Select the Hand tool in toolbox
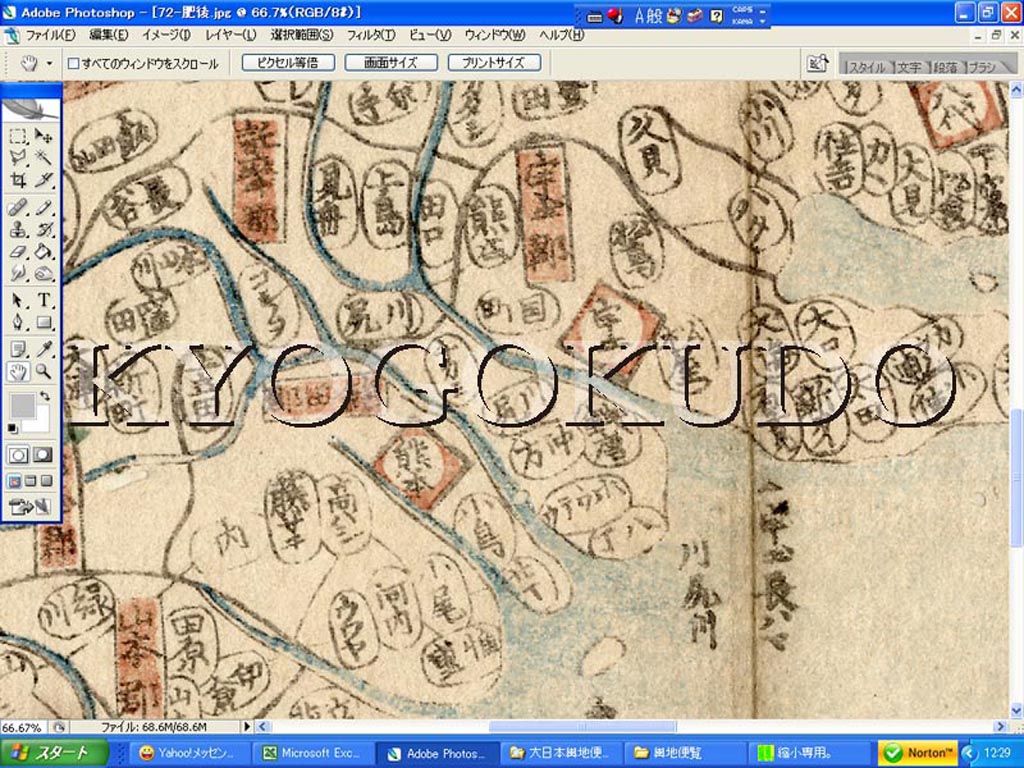Image resolution: width=1024 pixels, height=768 pixels. click(x=18, y=372)
